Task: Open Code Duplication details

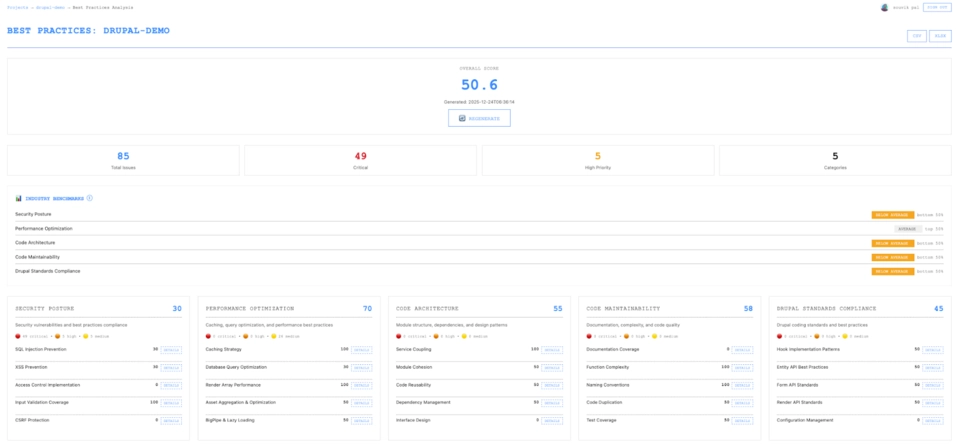Action: click(742, 403)
